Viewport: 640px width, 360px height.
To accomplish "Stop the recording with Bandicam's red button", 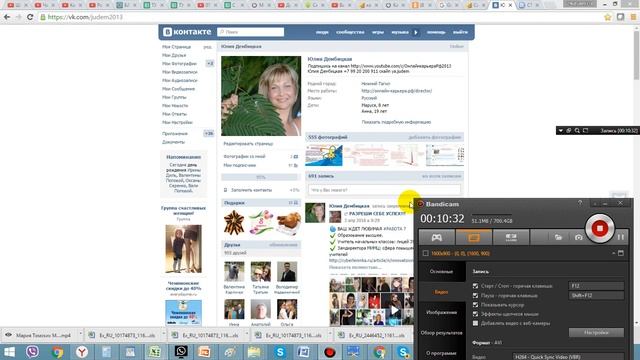I will coord(600,229).
